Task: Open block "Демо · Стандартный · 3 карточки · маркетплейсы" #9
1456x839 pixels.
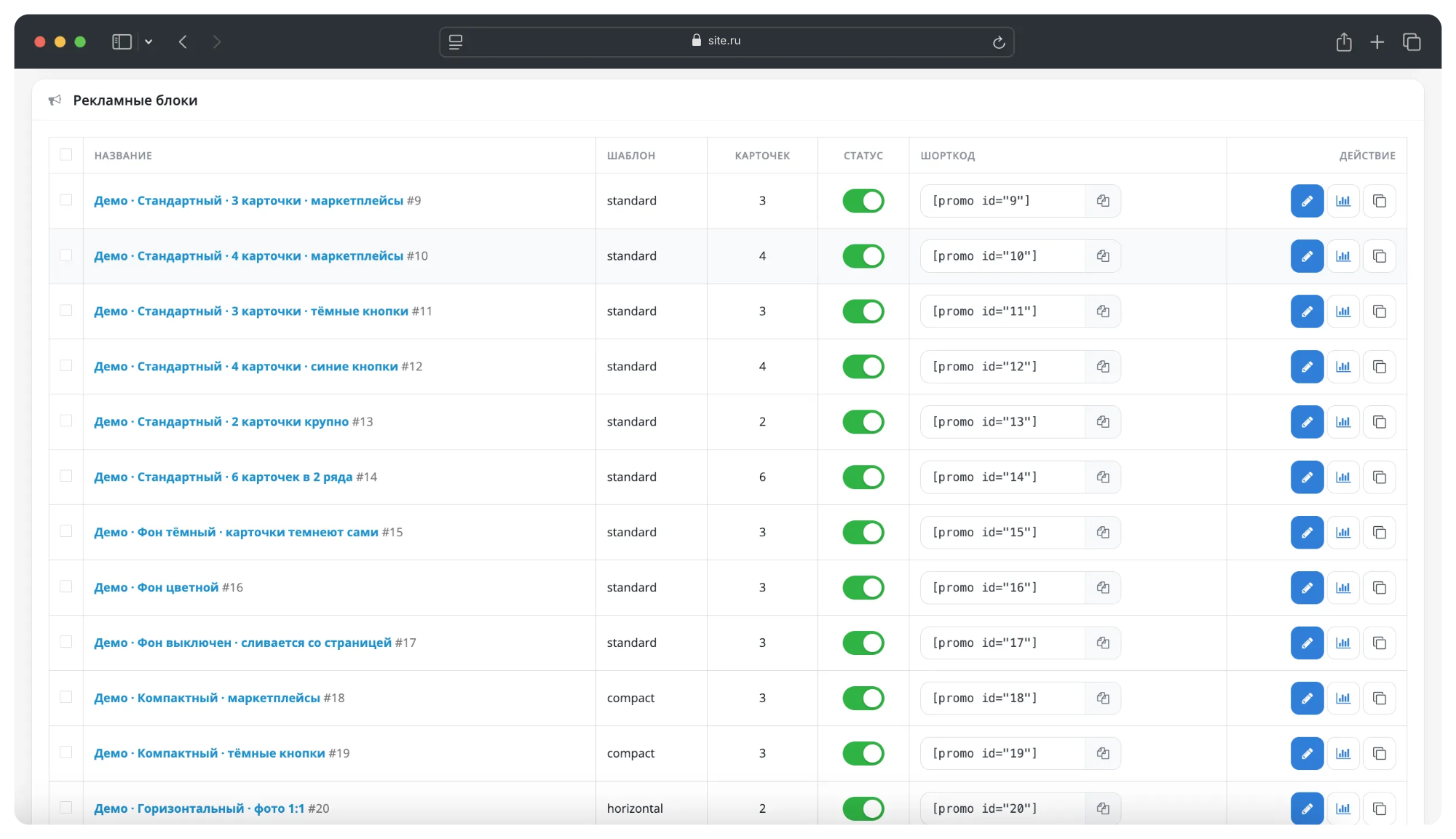Action: point(248,201)
